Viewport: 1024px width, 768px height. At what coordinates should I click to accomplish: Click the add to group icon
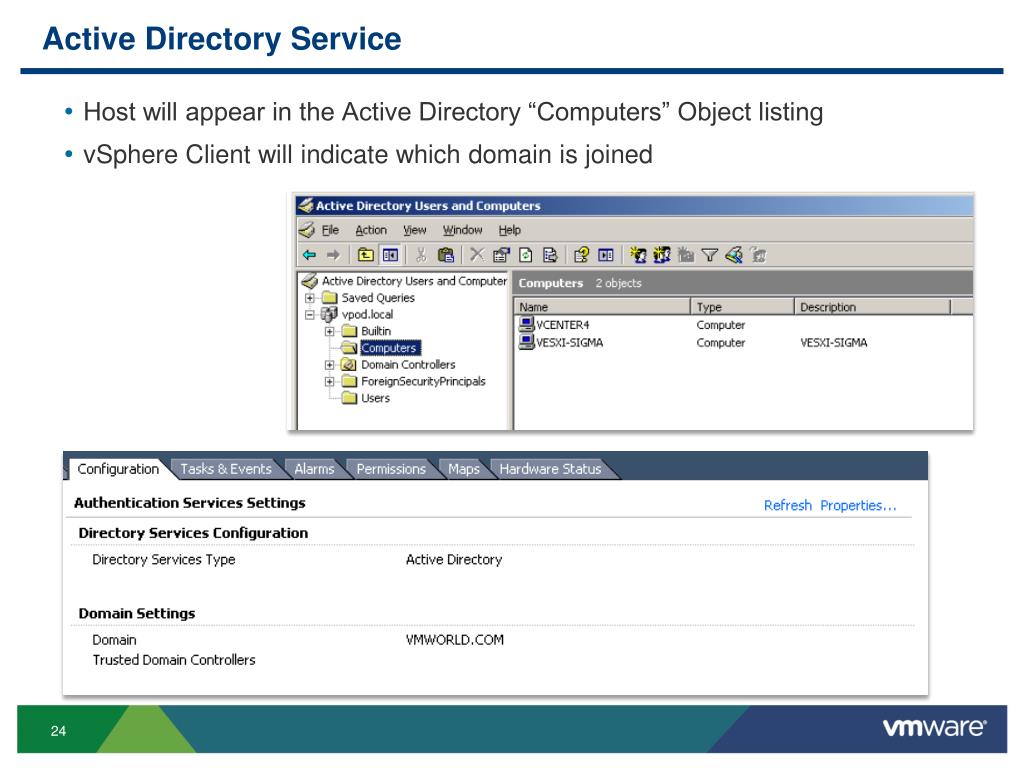(758, 255)
